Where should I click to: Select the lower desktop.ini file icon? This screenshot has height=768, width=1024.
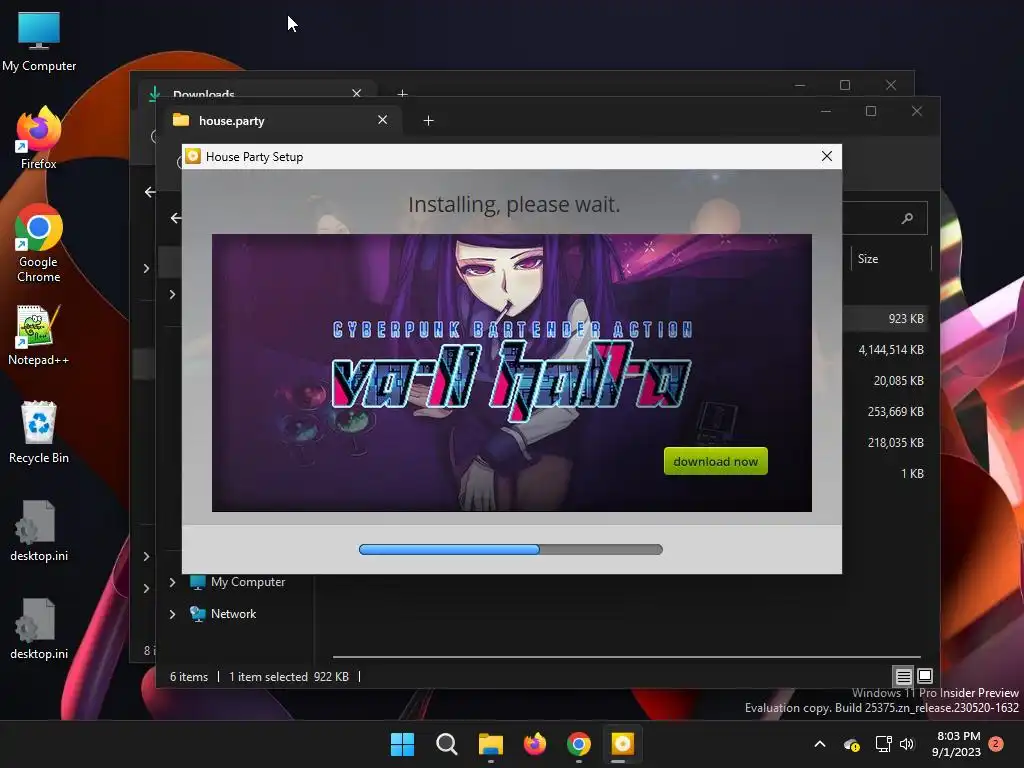tap(39, 629)
